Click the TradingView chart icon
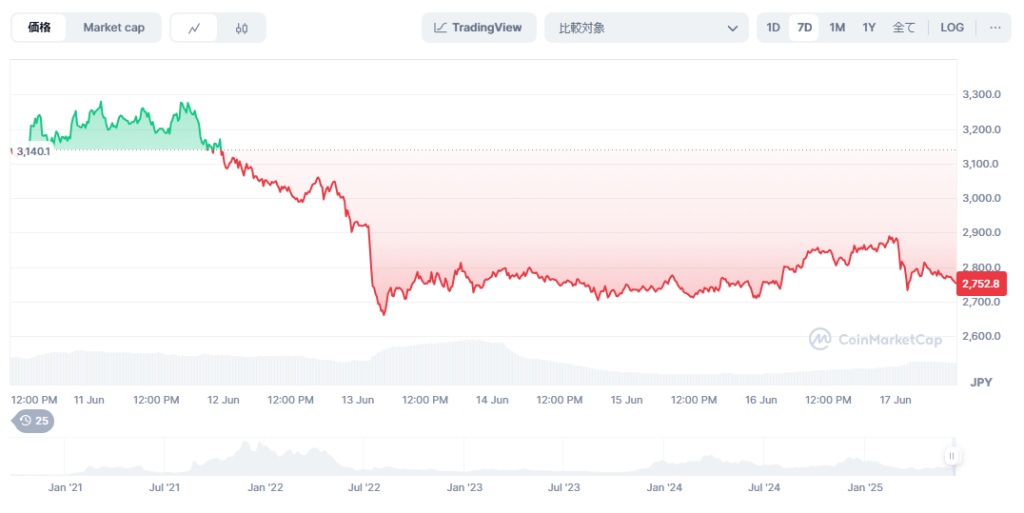 pyautogui.click(x=440, y=28)
